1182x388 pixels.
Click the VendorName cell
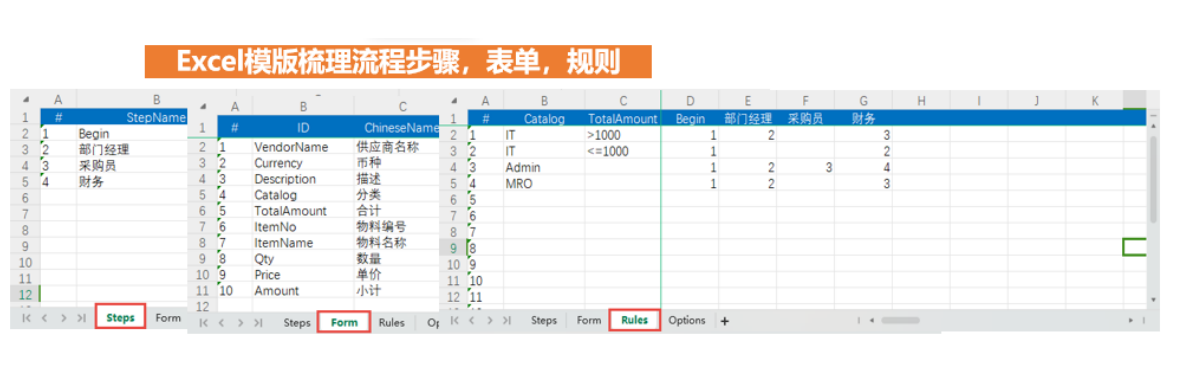[x=303, y=147]
